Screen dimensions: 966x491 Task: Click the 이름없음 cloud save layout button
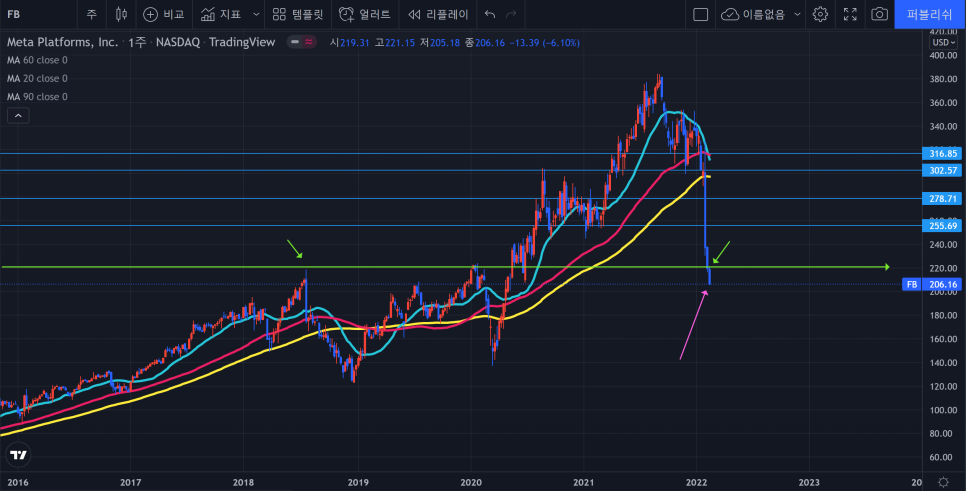753,14
